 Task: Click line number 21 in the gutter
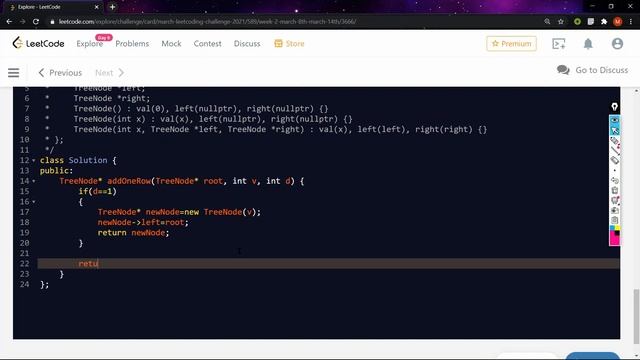pos(24,253)
